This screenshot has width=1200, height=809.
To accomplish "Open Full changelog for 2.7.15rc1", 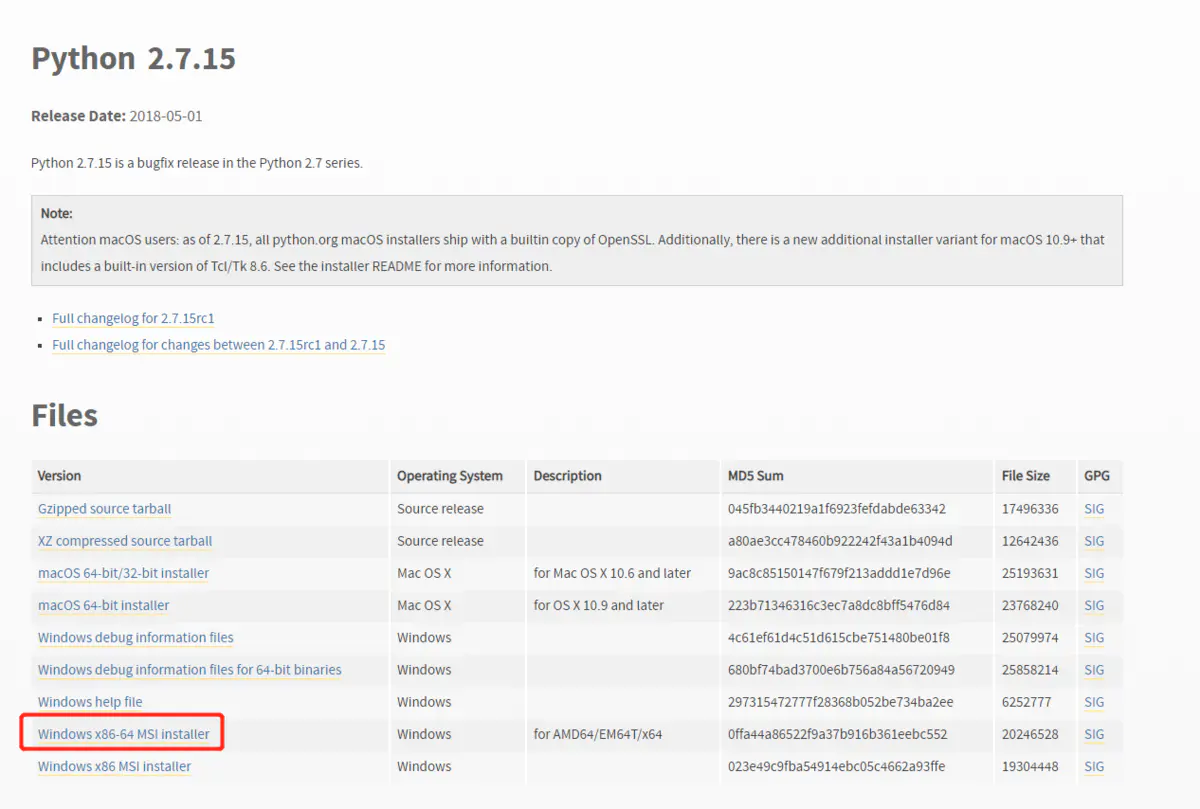I will (x=133, y=318).
